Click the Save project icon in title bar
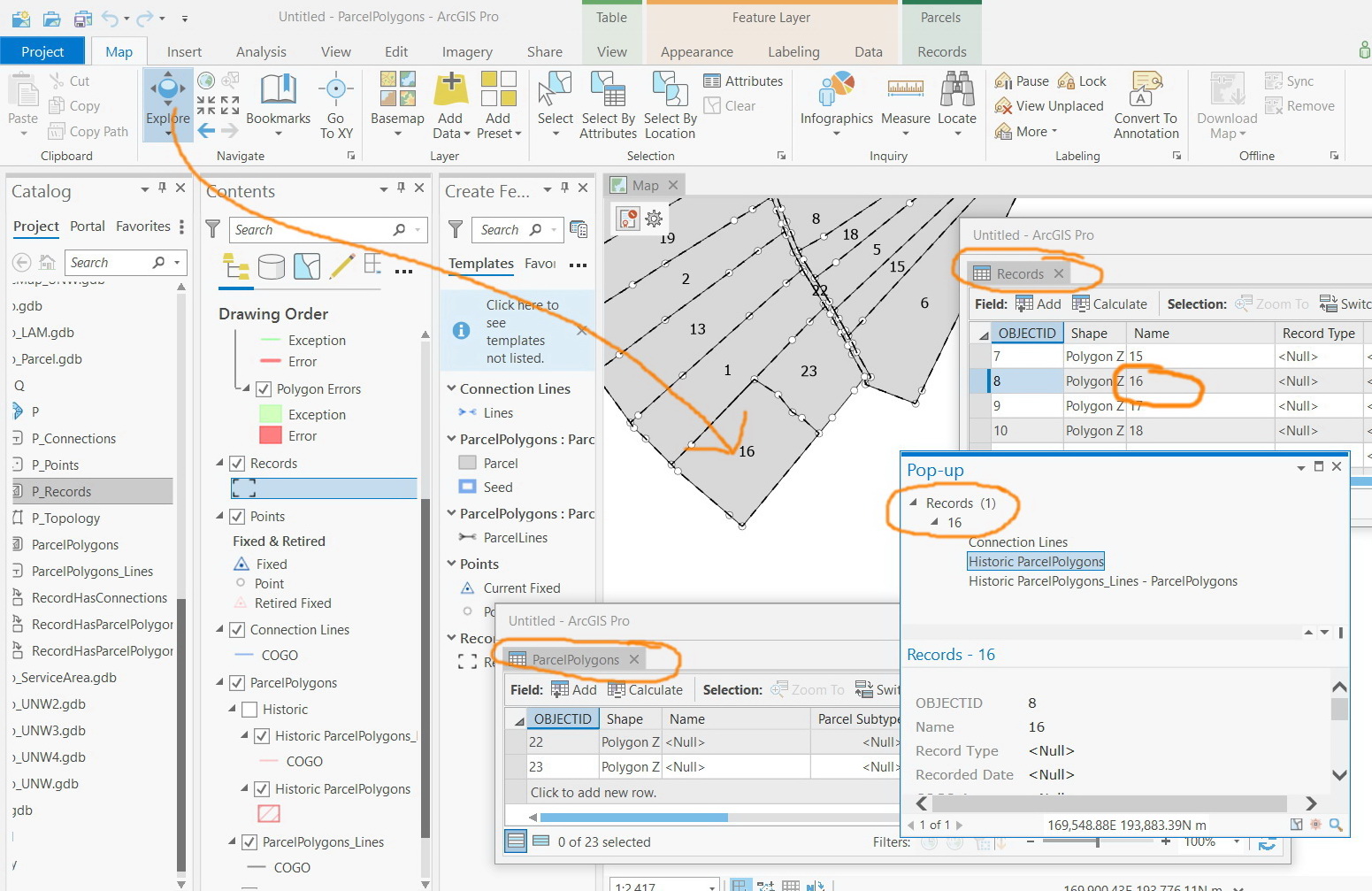Image resolution: width=1372 pixels, height=891 pixels. click(82, 18)
